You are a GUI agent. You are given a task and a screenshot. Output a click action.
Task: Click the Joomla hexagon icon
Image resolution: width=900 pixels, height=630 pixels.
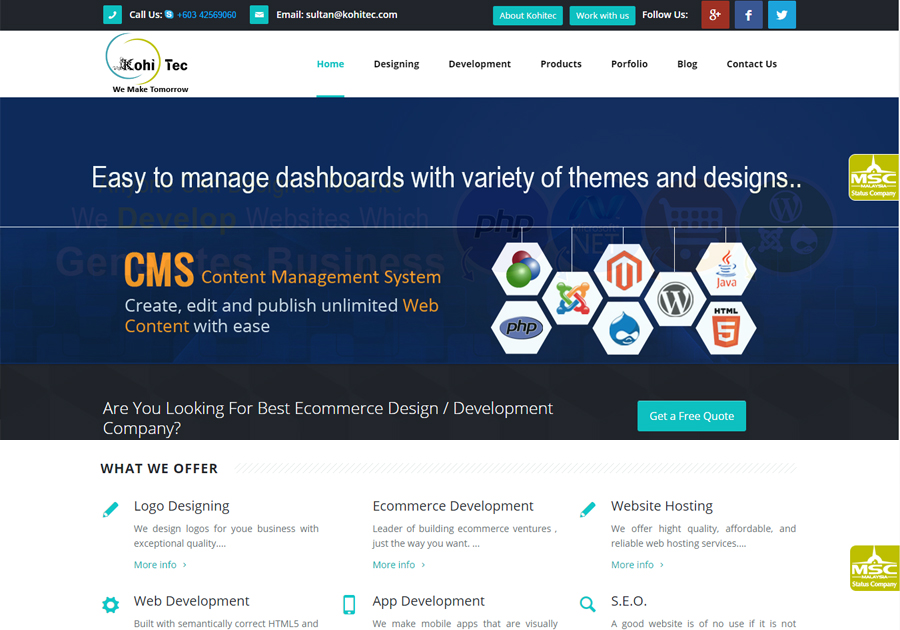tap(573, 298)
